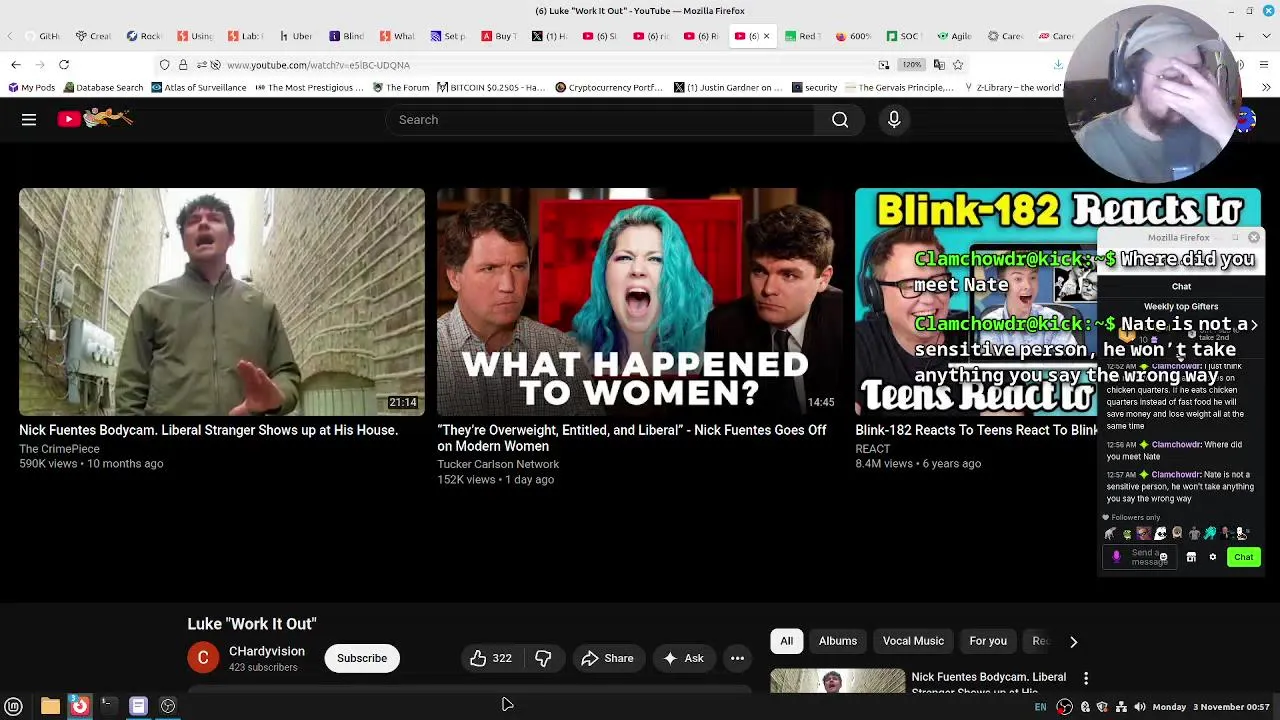
Task: Dislike the Luke "Work It Out" video
Action: click(543, 658)
